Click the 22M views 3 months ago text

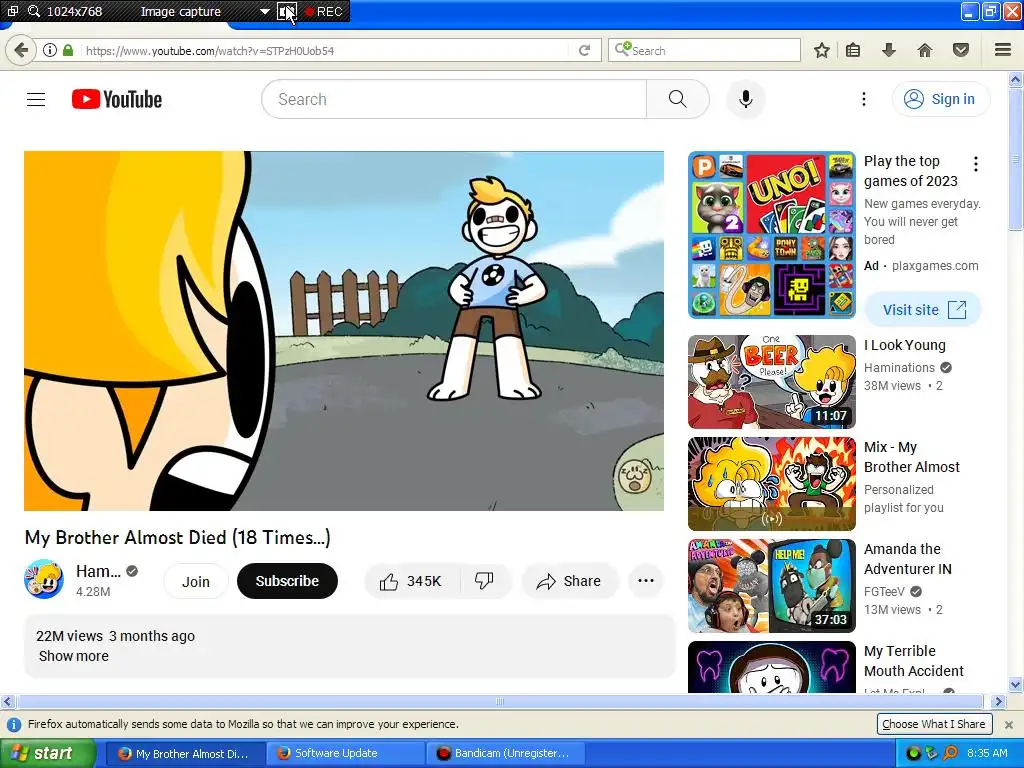[x=116, y=636]
